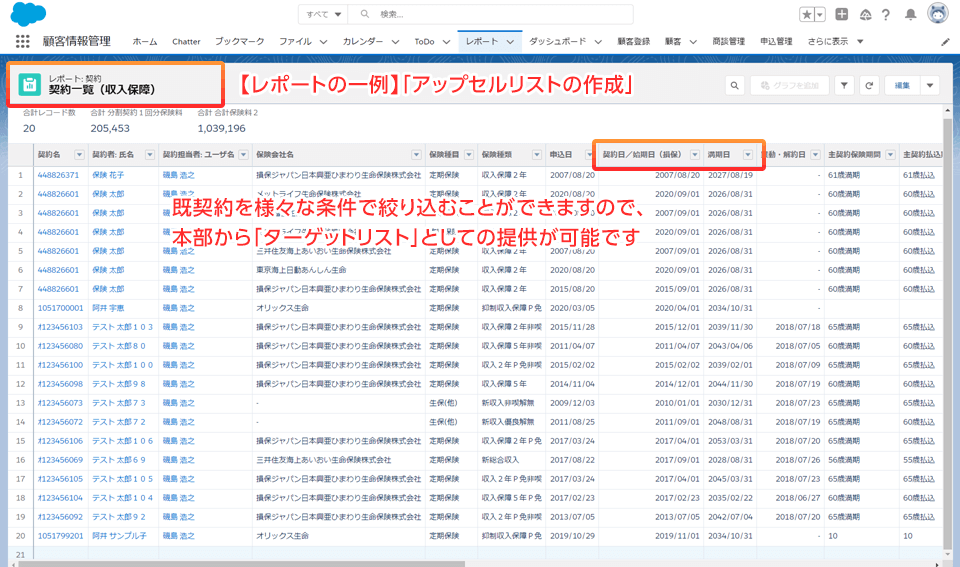Open the Help question mark icon
960x567 pixels.
pos(887,14)
